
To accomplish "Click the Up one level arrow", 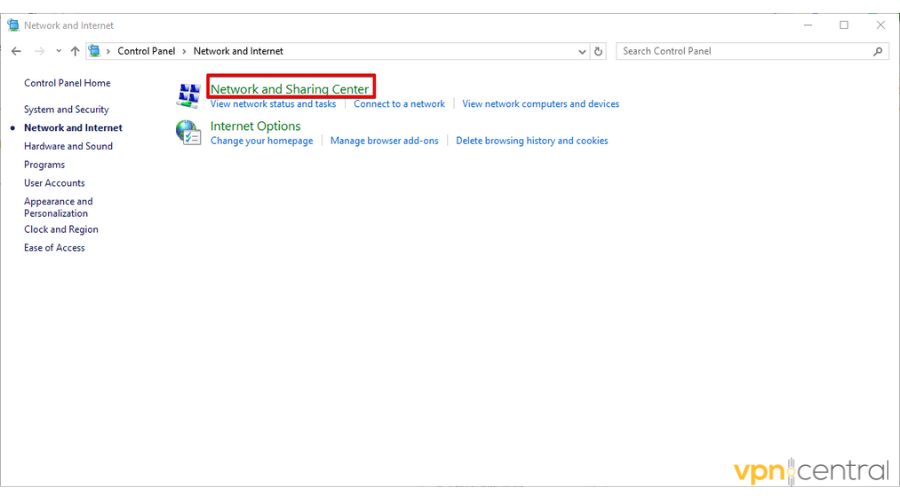I will 75,51.
